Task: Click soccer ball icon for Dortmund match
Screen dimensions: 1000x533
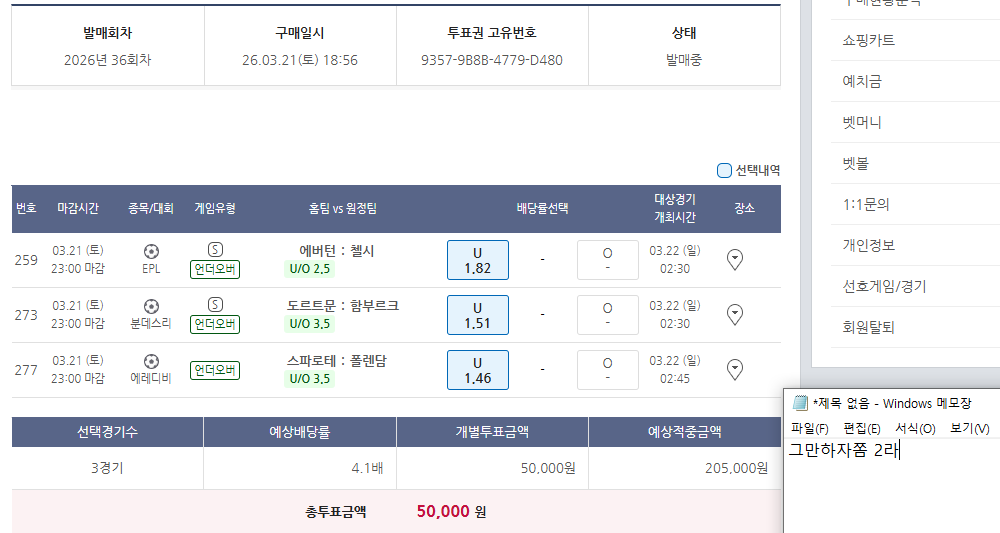Action: click(x=151, y=306)
